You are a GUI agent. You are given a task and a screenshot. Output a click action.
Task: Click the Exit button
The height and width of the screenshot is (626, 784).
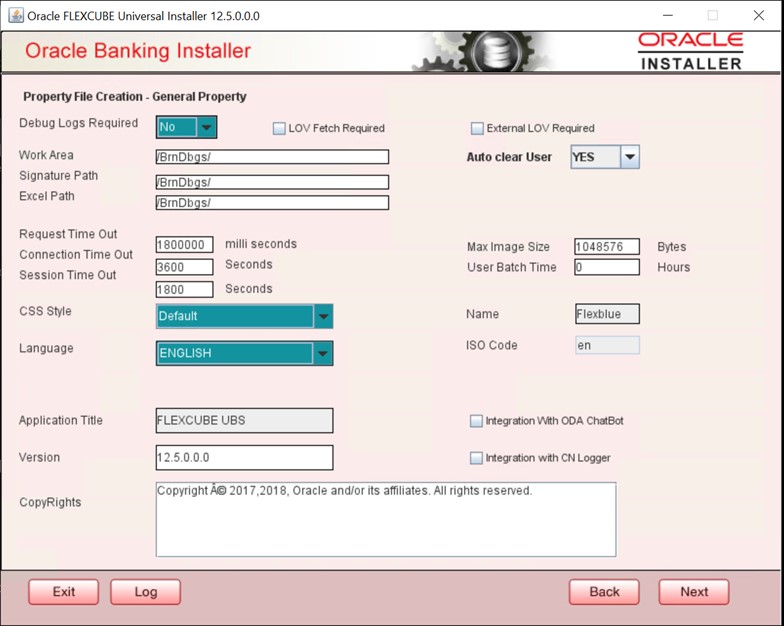coord(64,592)
